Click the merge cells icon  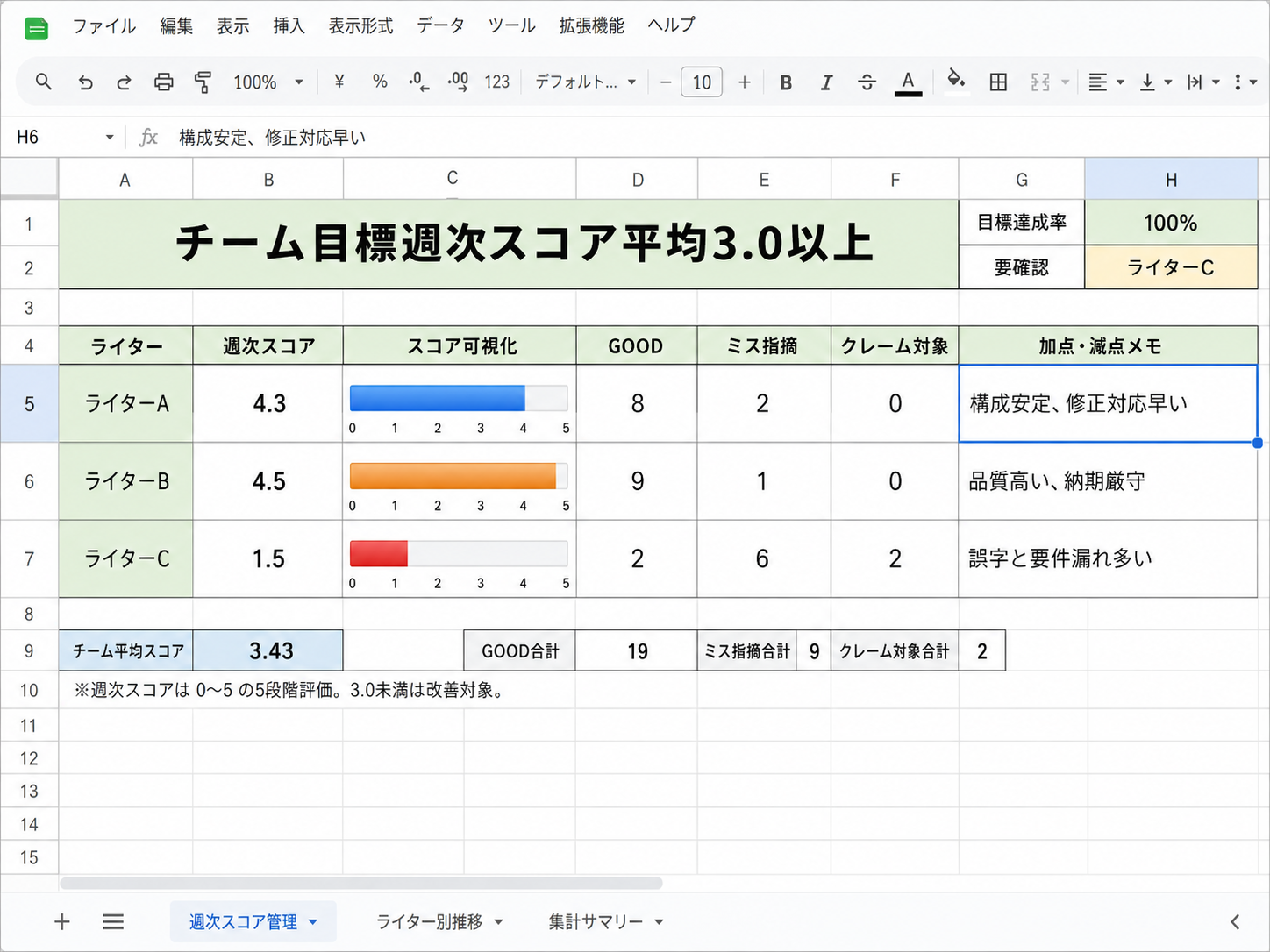(1040, 82)
